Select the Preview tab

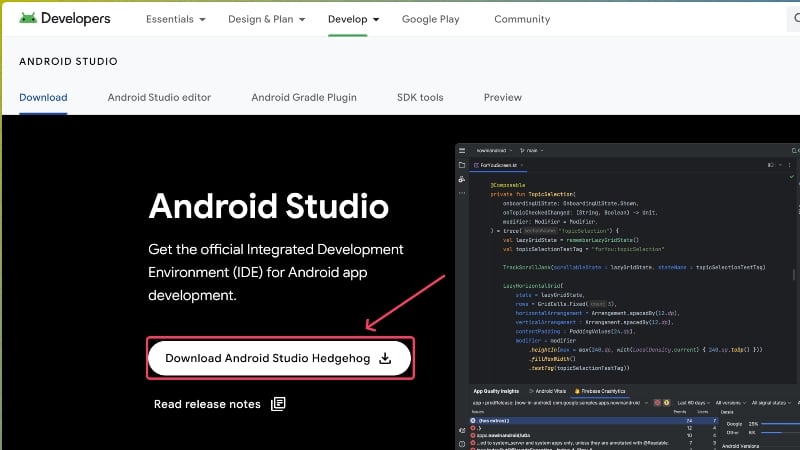point(503,97)
